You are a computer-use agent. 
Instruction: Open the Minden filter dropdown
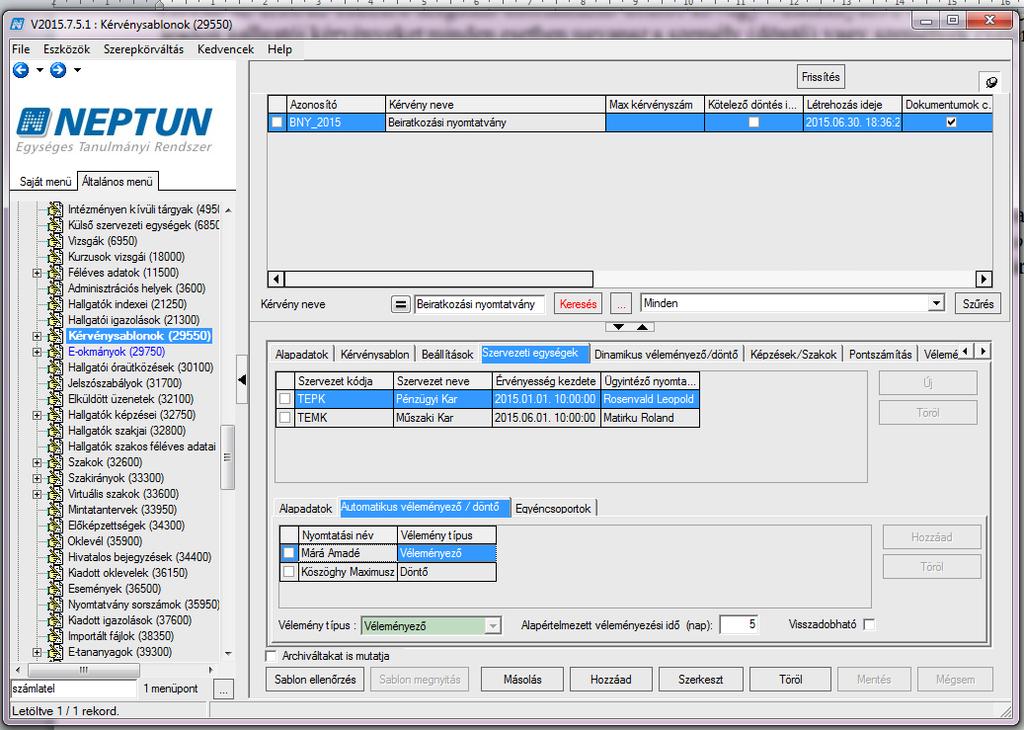(x=936, y=303)
